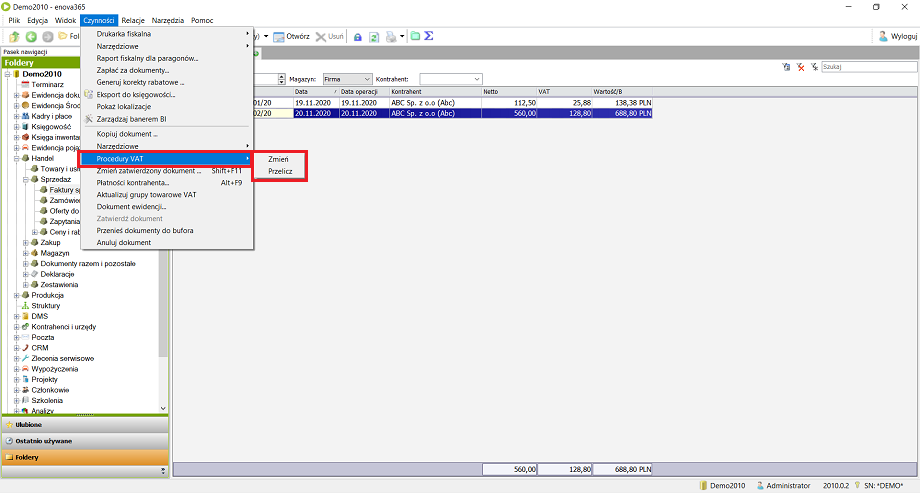Open the printer dropdown arrow
The width and height of the screenshot is (920, 493).
(x=402, y=37)
